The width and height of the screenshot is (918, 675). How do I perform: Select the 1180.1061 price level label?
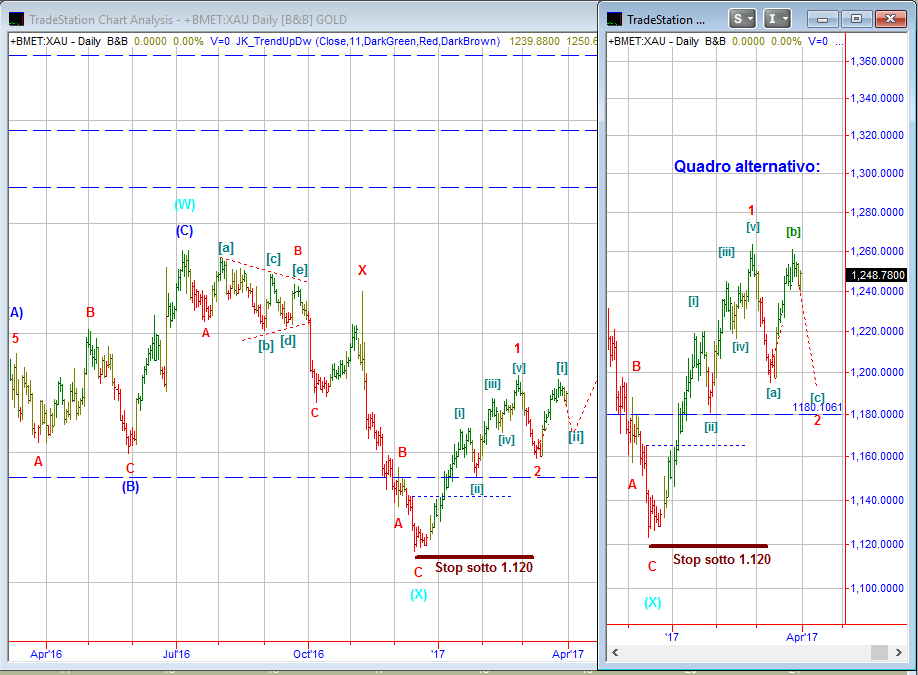click(817, 407)
